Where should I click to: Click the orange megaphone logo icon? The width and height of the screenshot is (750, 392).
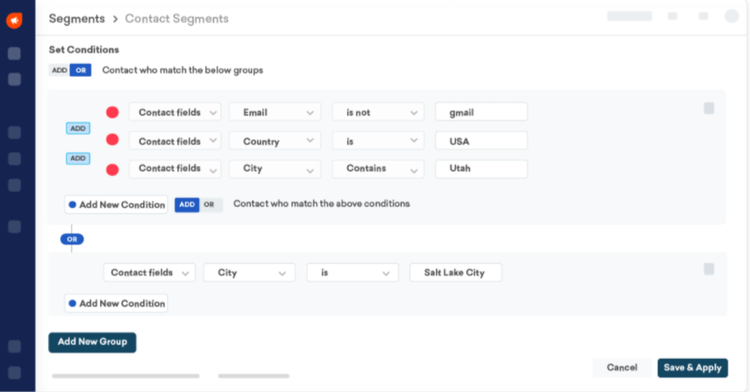point(14,20)
